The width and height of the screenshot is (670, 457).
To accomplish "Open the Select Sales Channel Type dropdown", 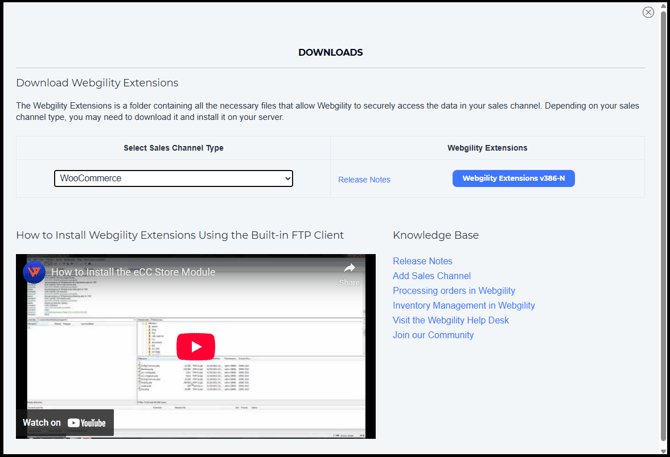I will point(173,178).
